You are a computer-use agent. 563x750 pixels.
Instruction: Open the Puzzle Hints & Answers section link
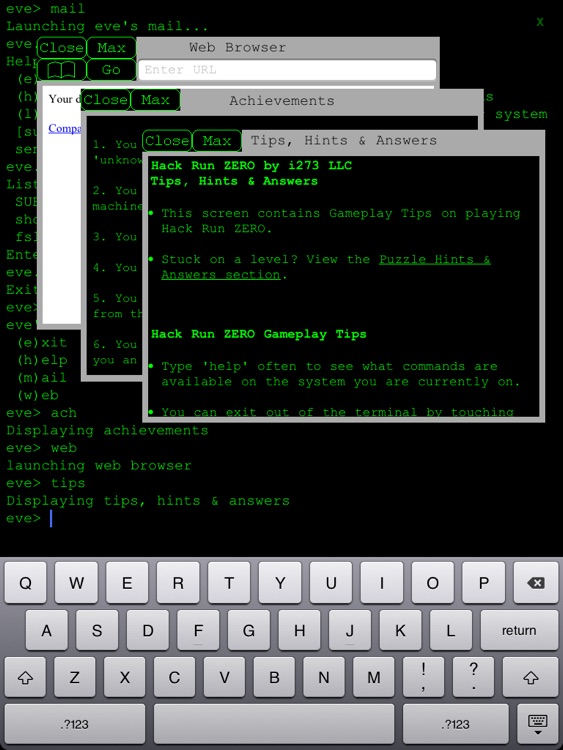tap(326, 267)
